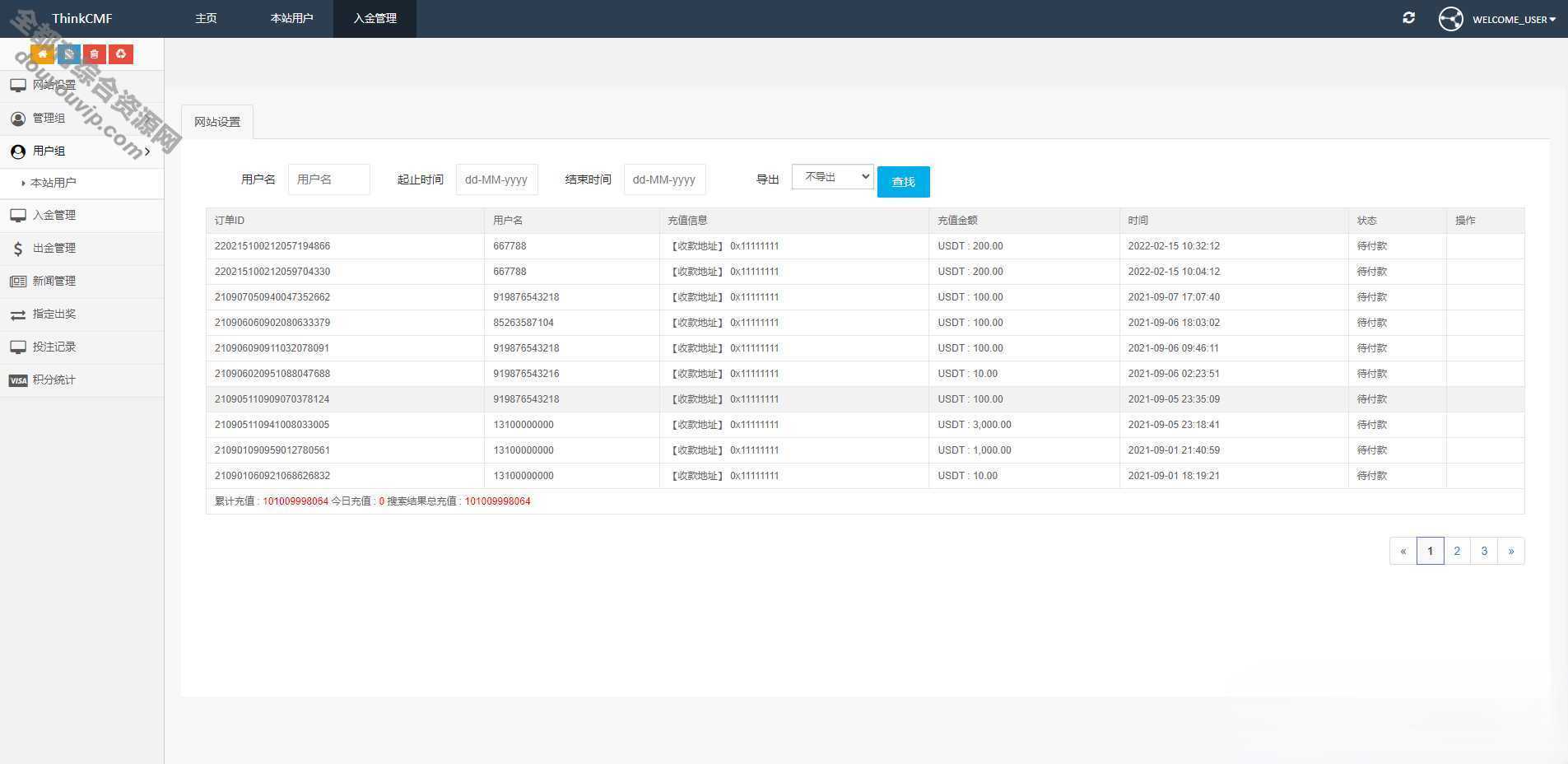Click the red trash shortcut icon
The width and height of the screenshot is (1568, 764).
(95, 54)
